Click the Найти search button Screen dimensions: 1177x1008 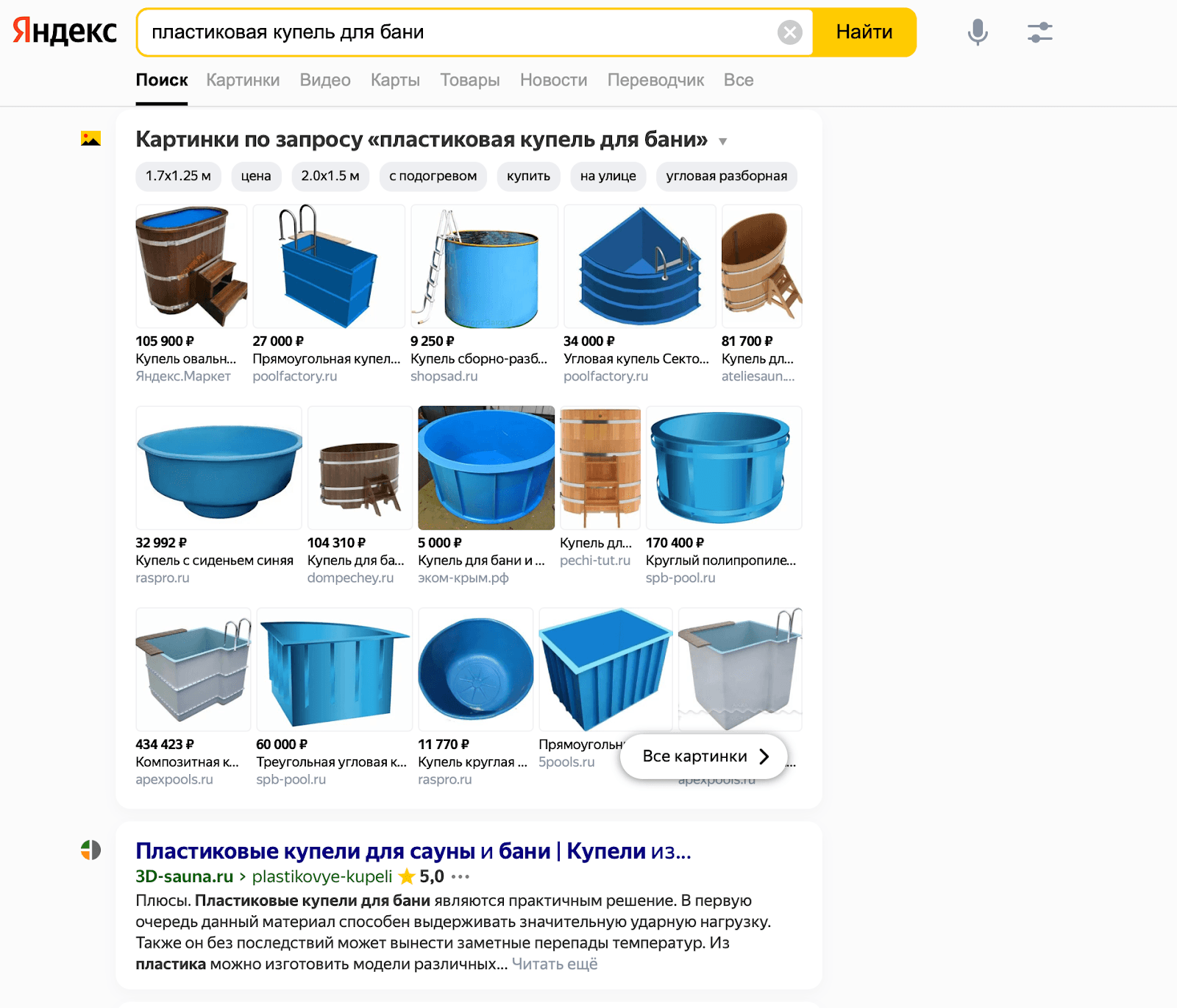pos(864,32)
